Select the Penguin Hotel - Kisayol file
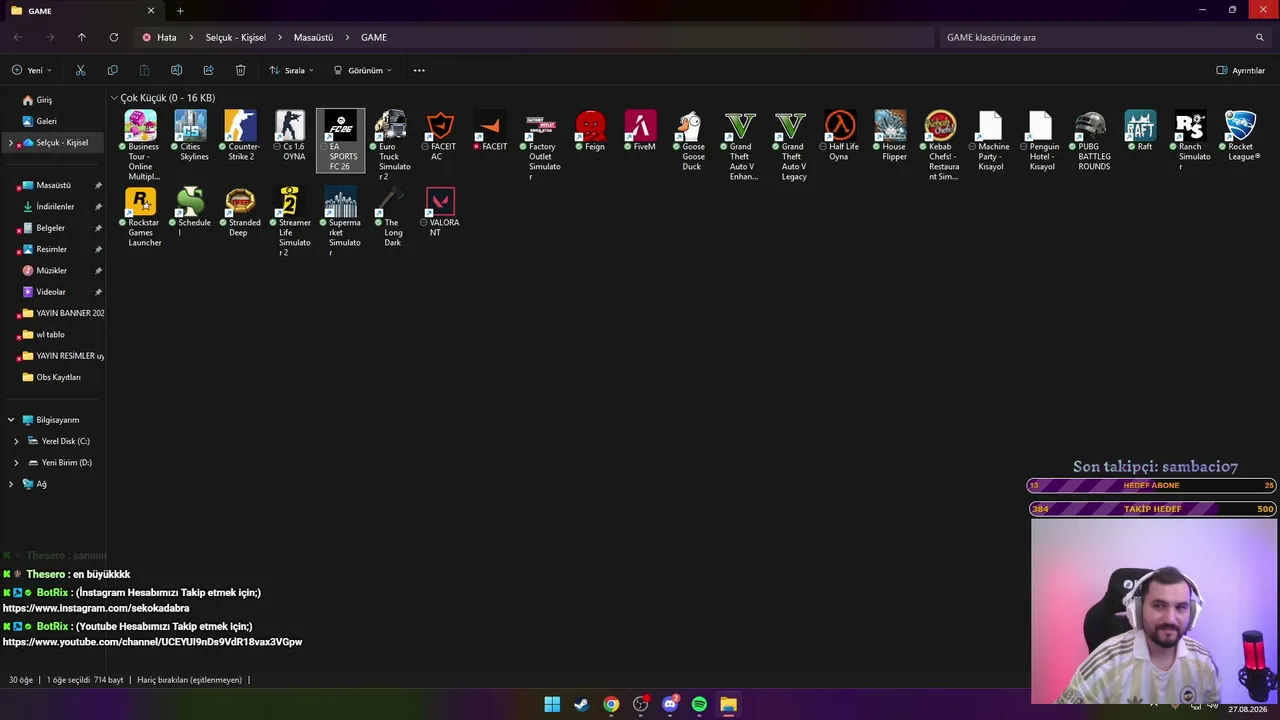Image resolution: width=1280 pixels, height=720 pixels. coord(1041,141)
